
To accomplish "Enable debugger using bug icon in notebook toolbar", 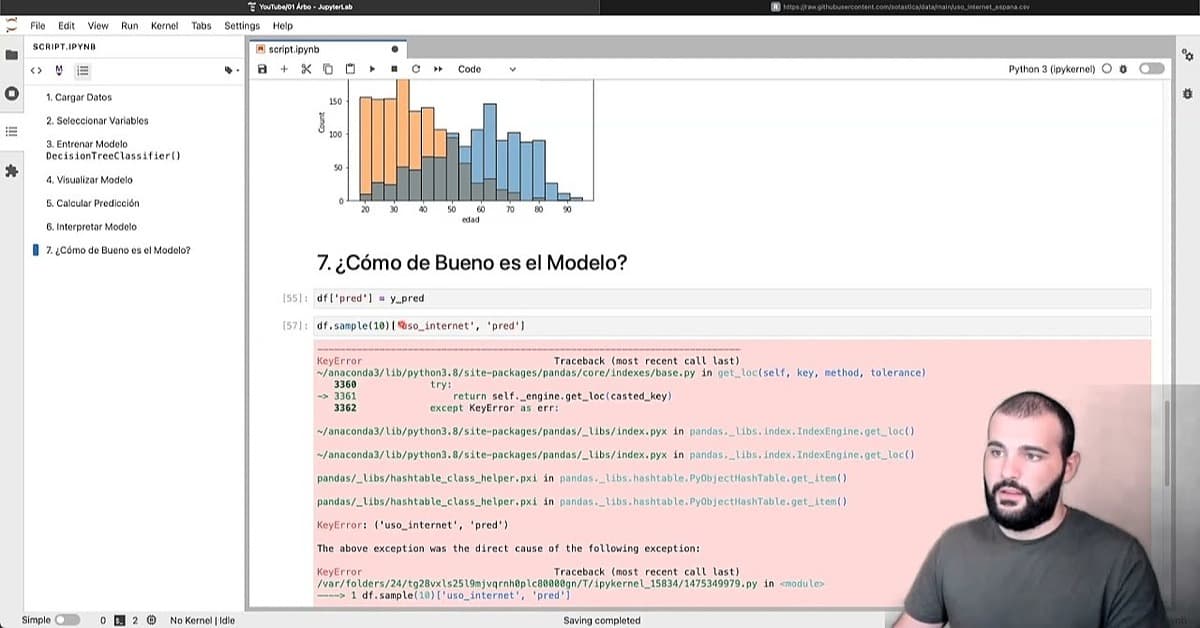I will pyautogui.click(x=1123, y=69).
